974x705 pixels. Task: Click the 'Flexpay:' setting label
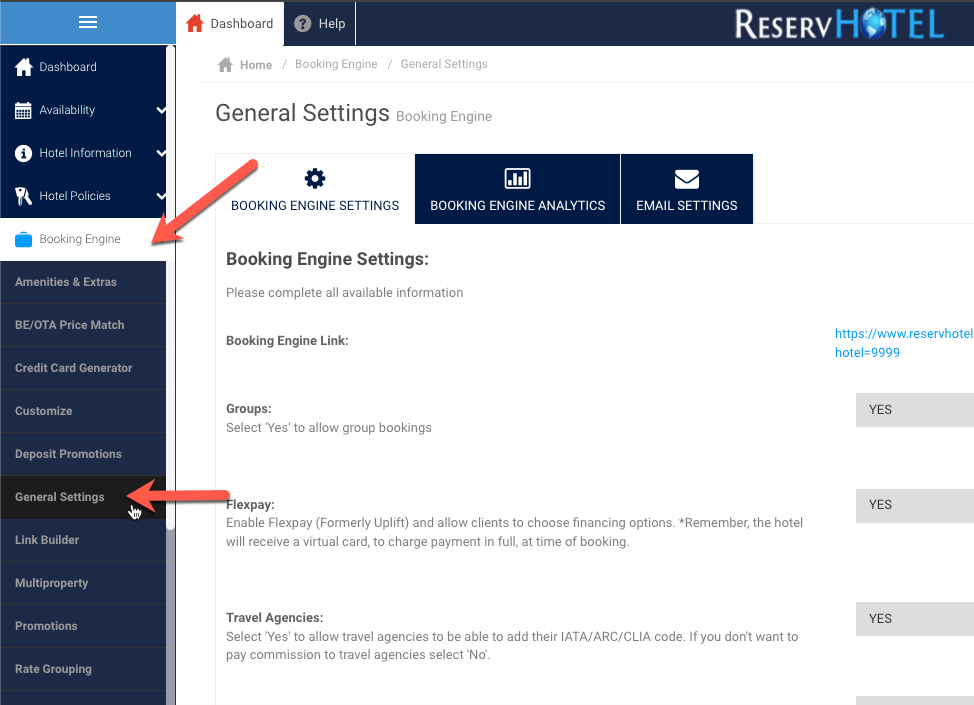coord(250,504)
